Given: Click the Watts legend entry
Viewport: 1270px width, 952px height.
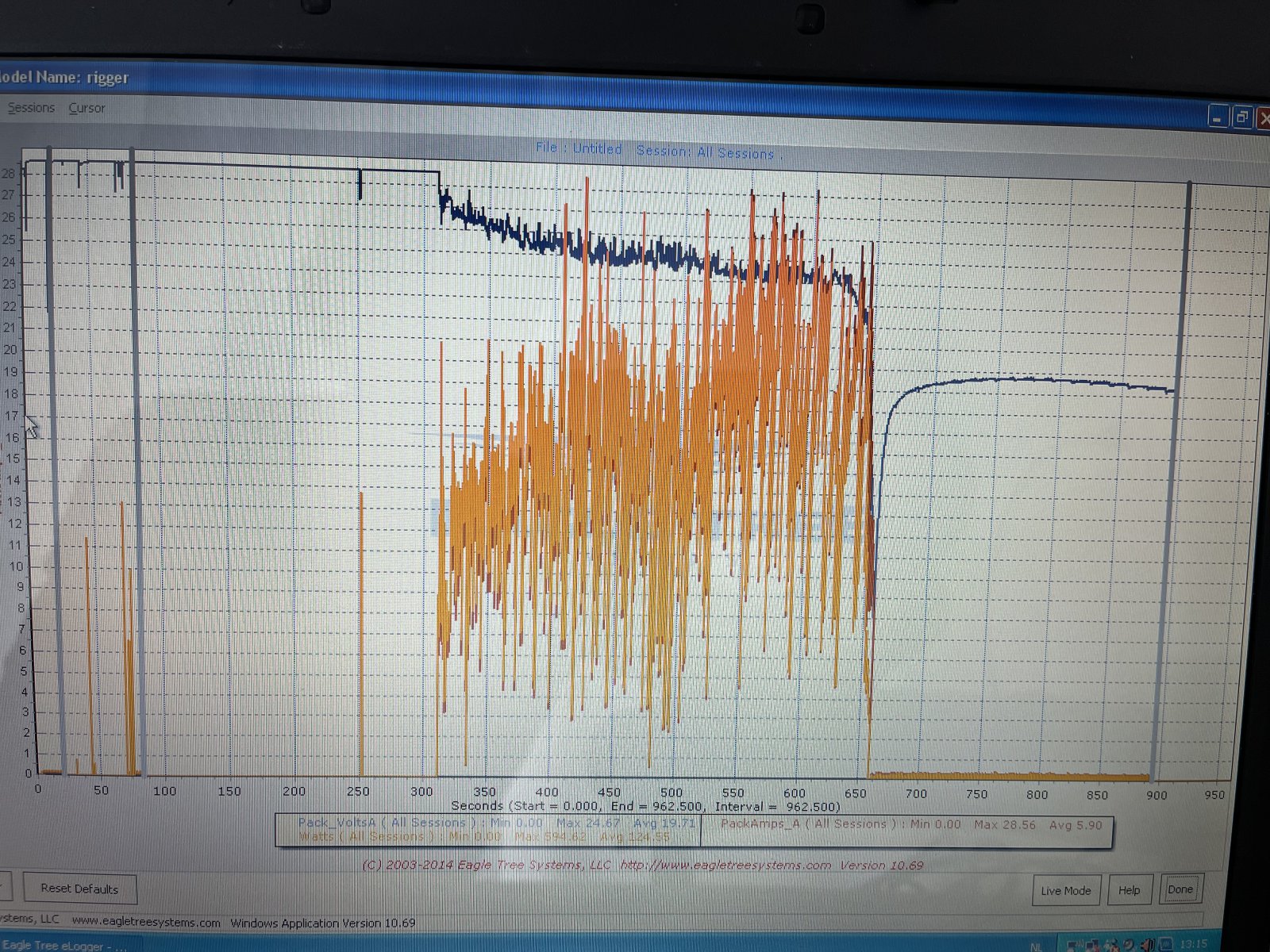Looking at the screenshot, I should click(484, 836).
